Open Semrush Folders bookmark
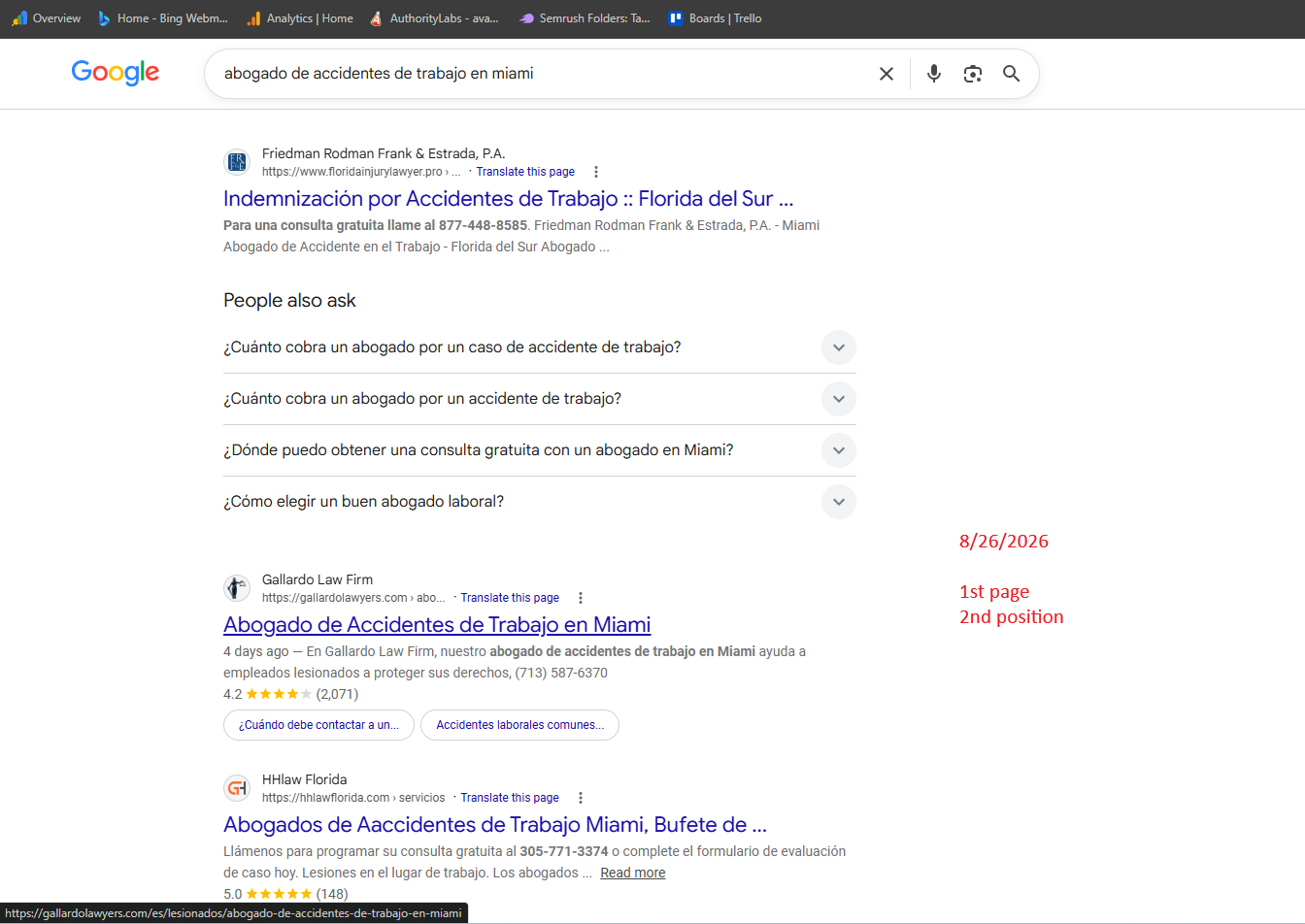The height and width of the screenshot is (924, 1305). (x=584, y=18)
